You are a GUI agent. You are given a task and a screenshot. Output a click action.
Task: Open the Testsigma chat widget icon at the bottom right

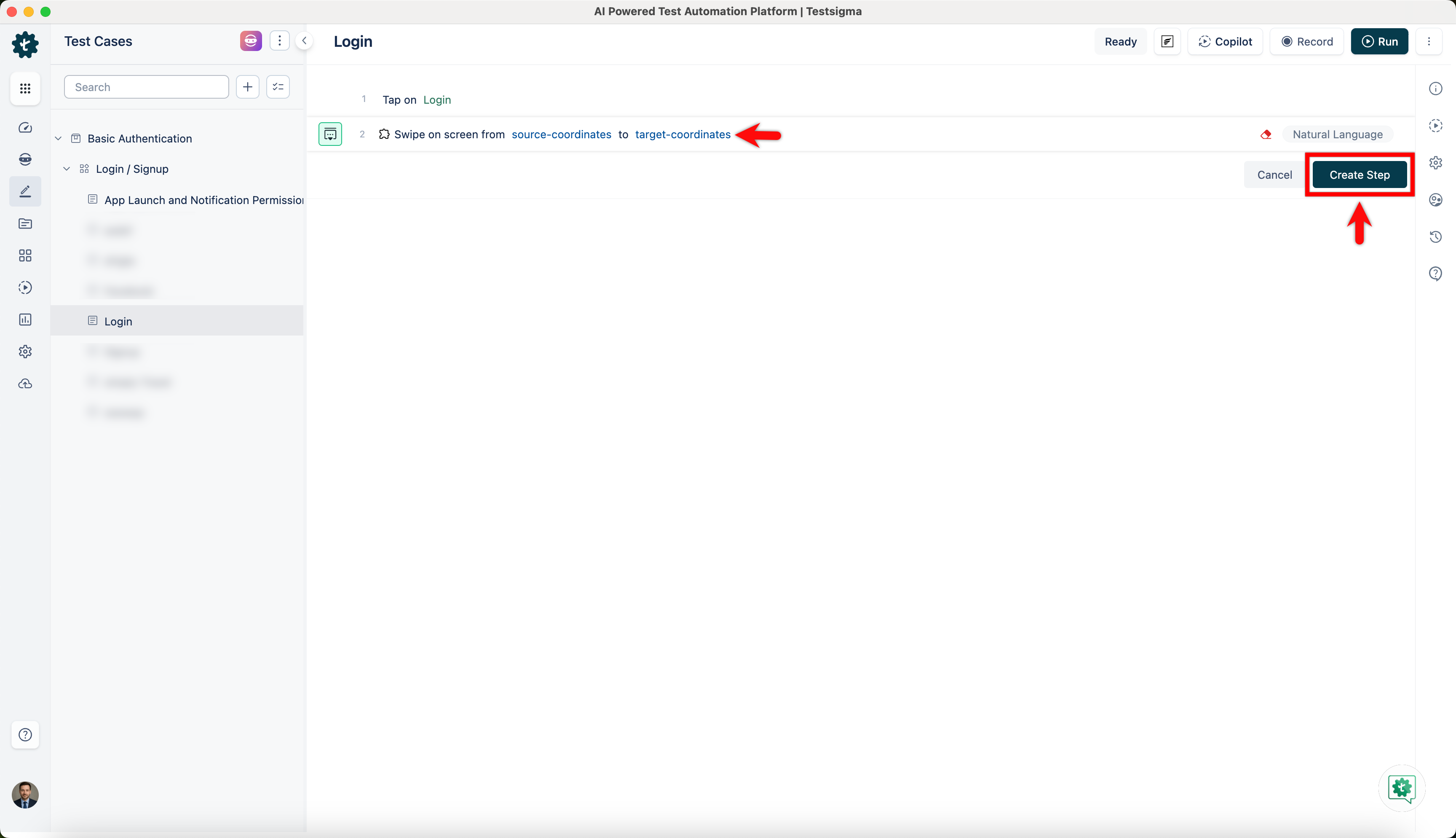tap(1401, 788)
